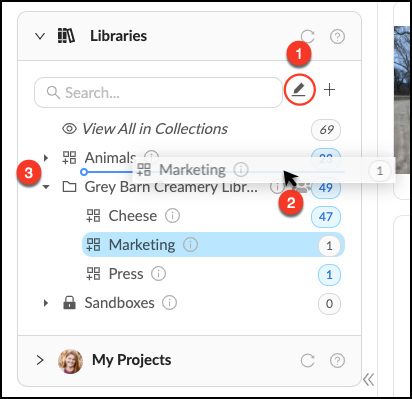Click the Press count badge

click(x=329, y=275)
